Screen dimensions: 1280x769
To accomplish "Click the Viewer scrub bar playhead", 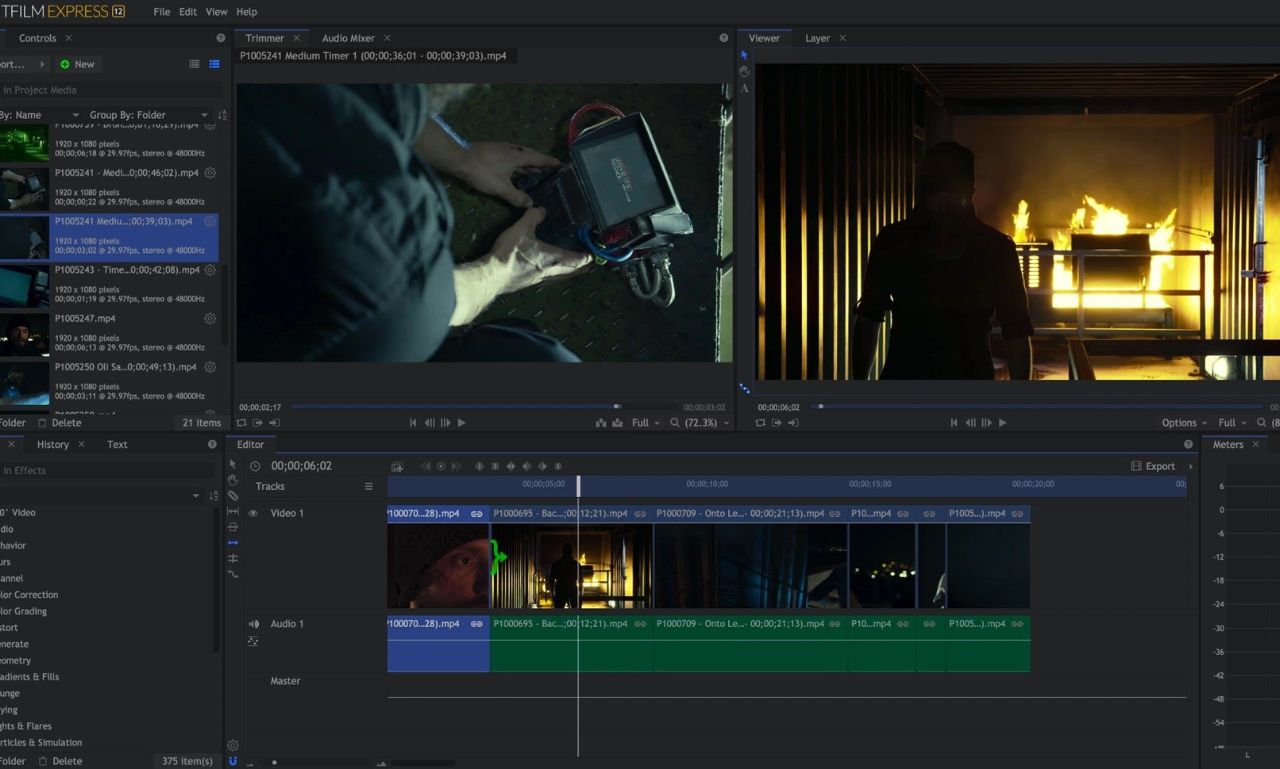I will (x=821, y=406).
